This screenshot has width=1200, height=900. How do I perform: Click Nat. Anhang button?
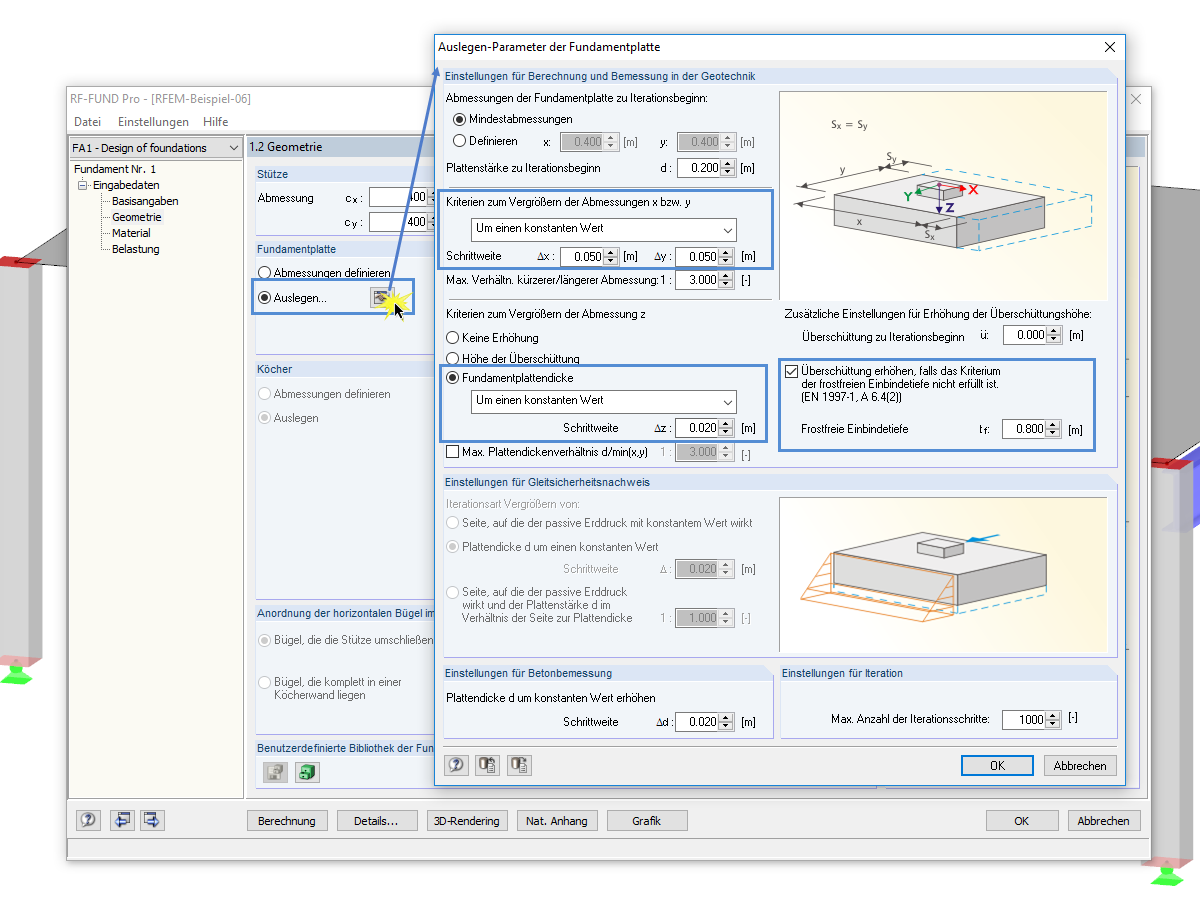pos(557,821)
